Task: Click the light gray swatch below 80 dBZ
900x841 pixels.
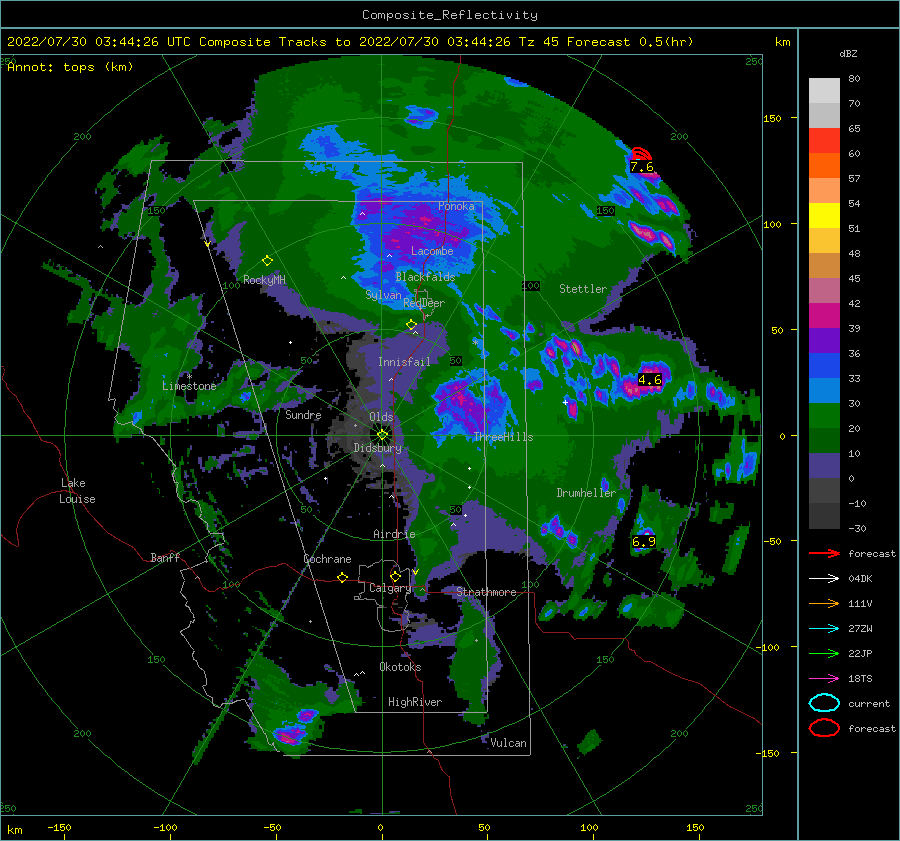Action: 824,91
